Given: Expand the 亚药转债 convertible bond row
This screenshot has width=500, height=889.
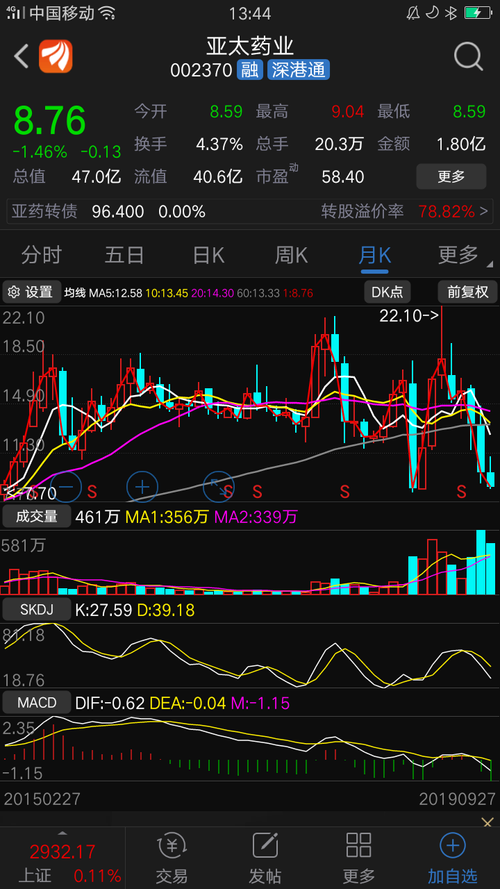Looking at the screenshot, I should 250,211.
